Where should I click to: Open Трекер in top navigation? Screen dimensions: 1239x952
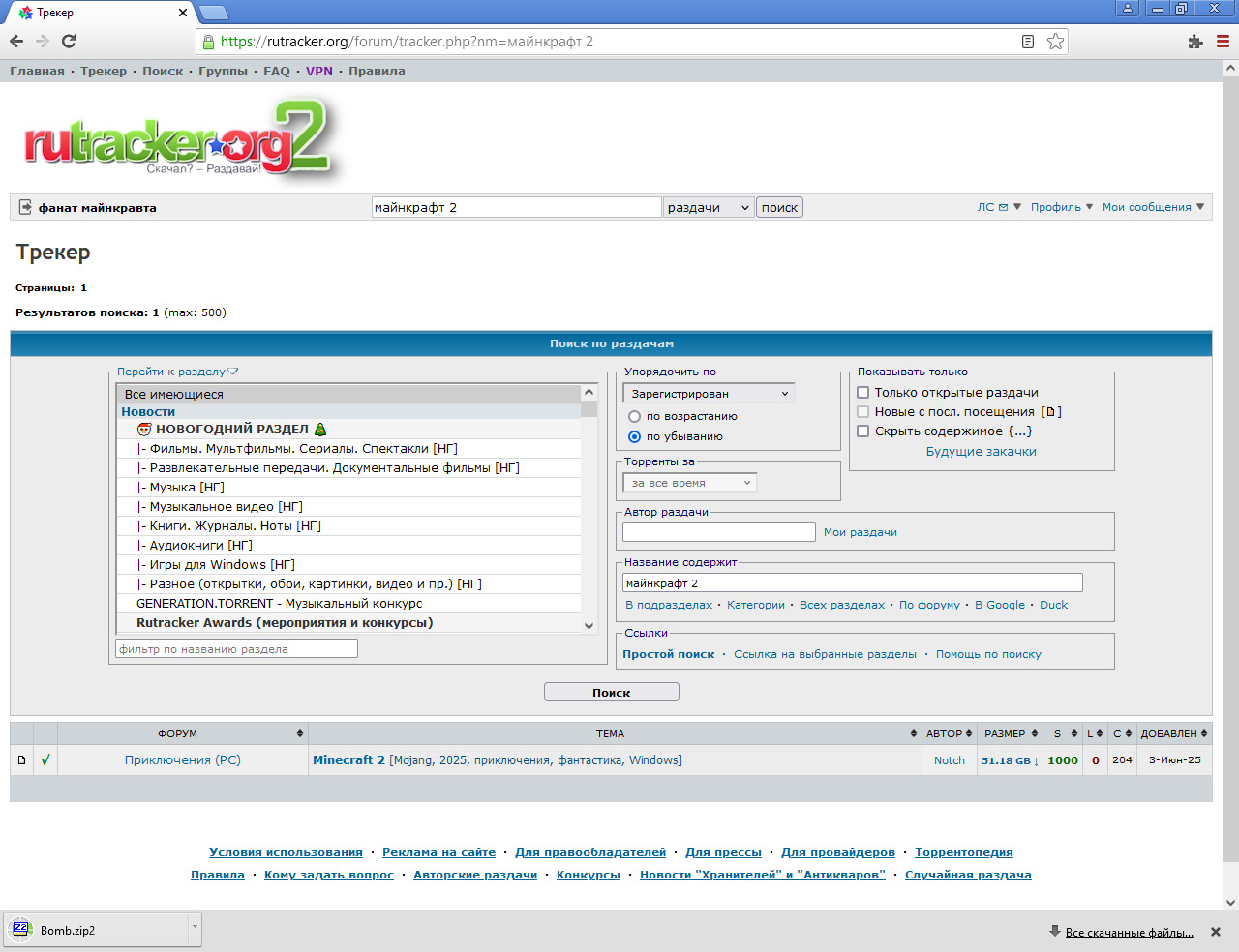[x=104, y=72]
